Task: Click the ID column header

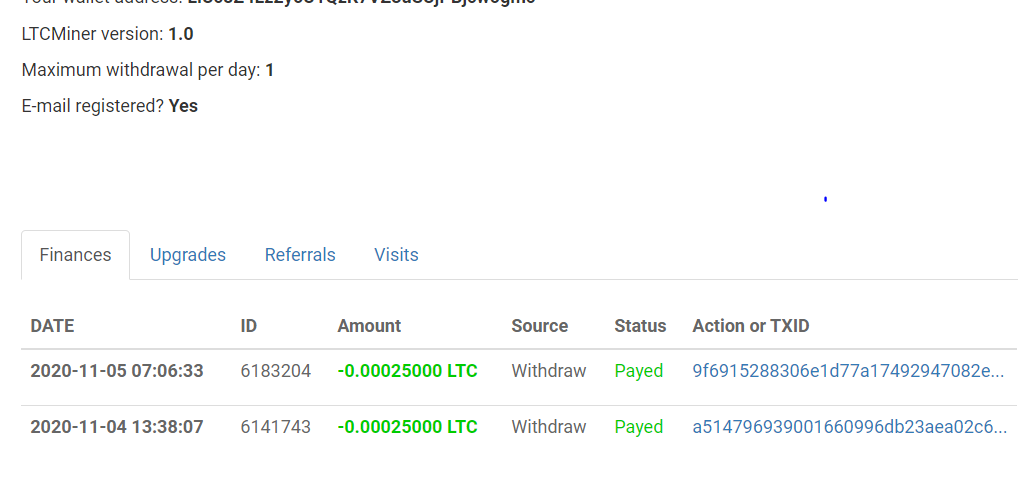Action: (x=249, y=326)
